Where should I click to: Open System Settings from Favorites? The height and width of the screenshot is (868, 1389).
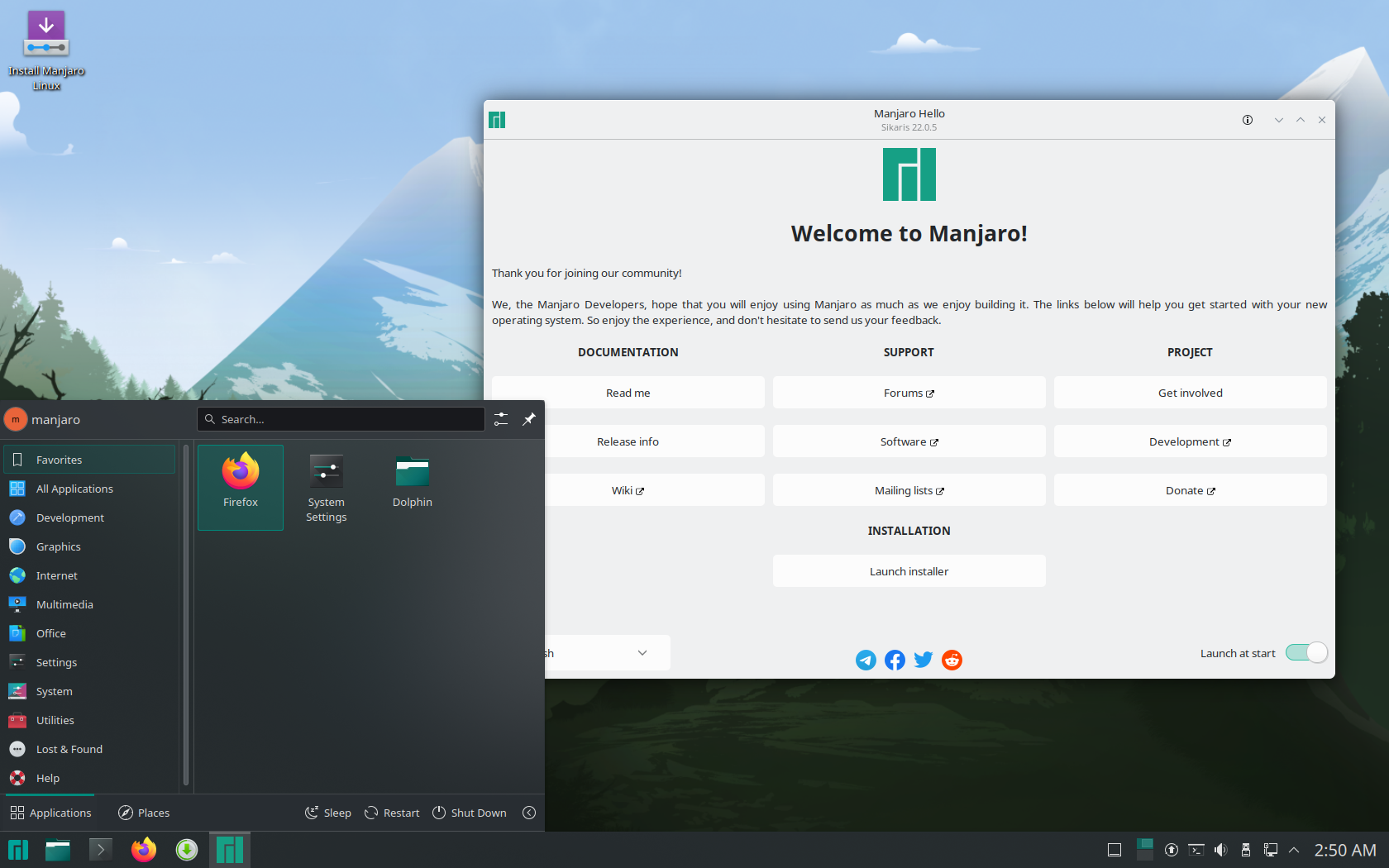[327, 487]
